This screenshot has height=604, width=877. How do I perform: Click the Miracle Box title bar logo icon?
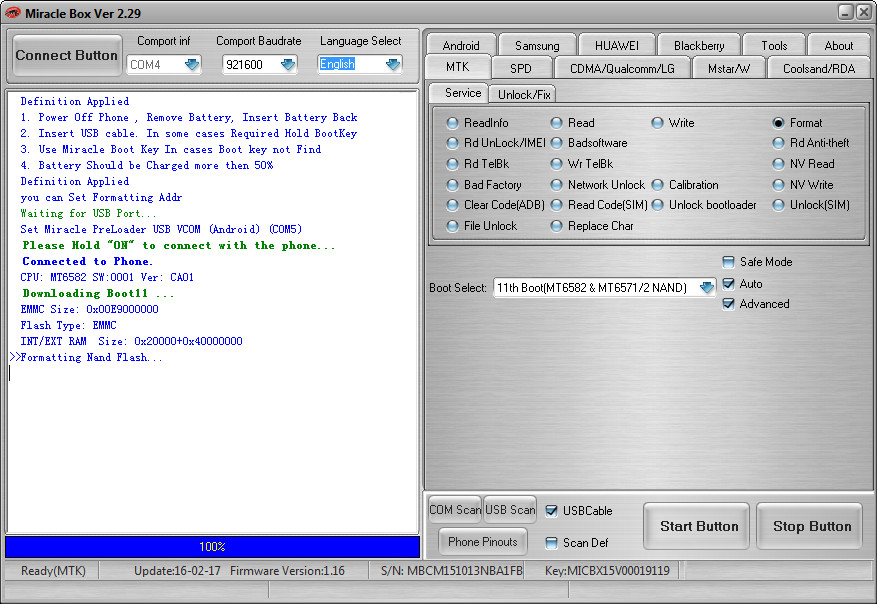[12, 13]
